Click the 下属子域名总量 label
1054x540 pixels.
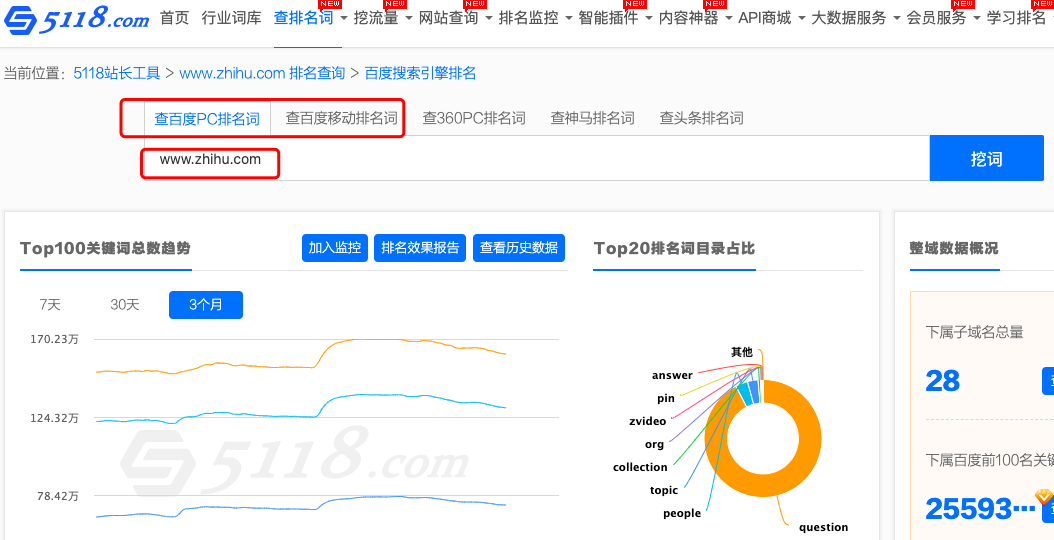pyautogui.click(x=974, y=332)
